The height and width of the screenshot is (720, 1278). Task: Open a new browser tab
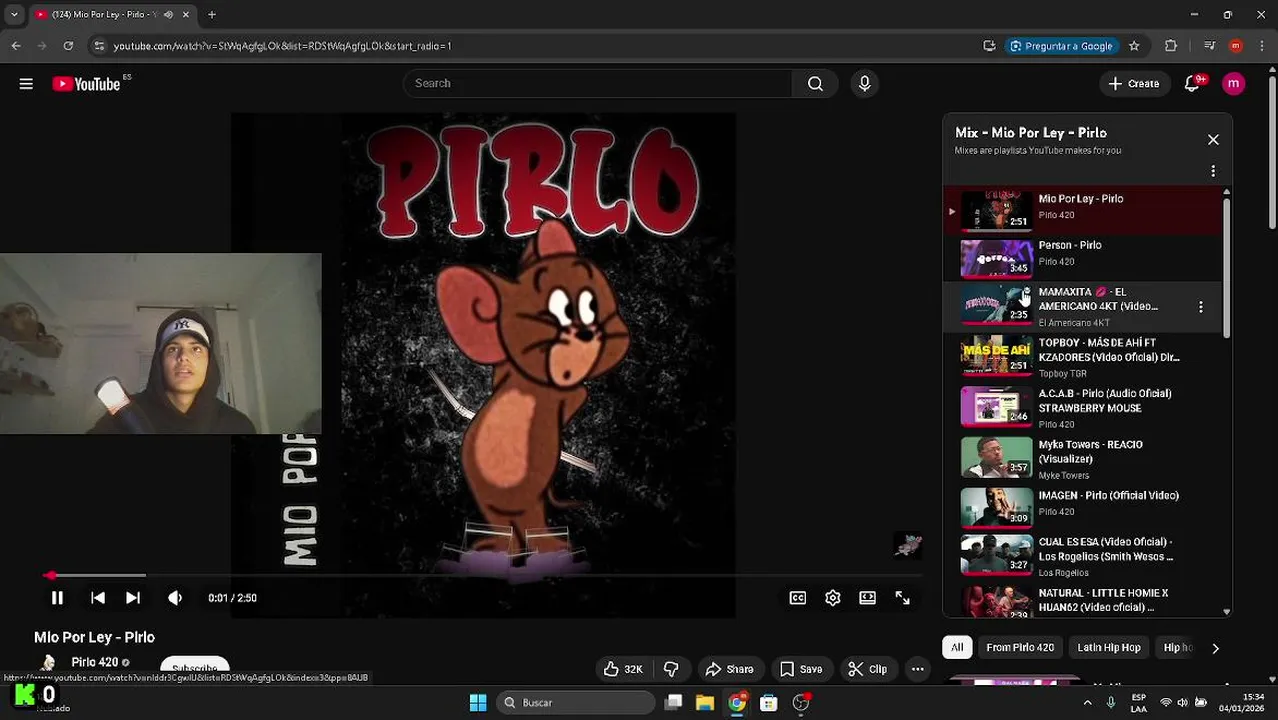pos(212,15)
